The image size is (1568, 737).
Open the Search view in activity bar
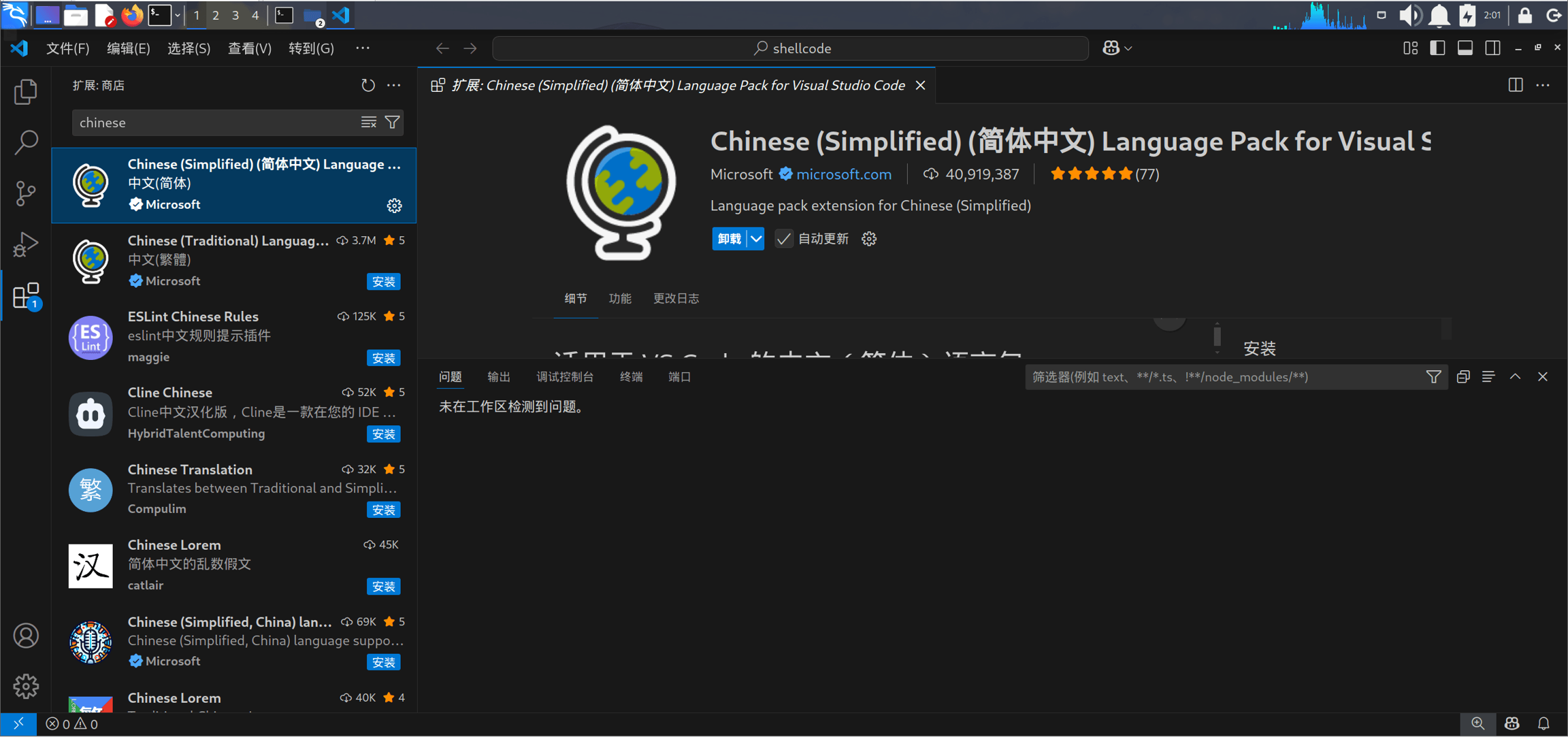pyautogui.click(x=26, y=142)
